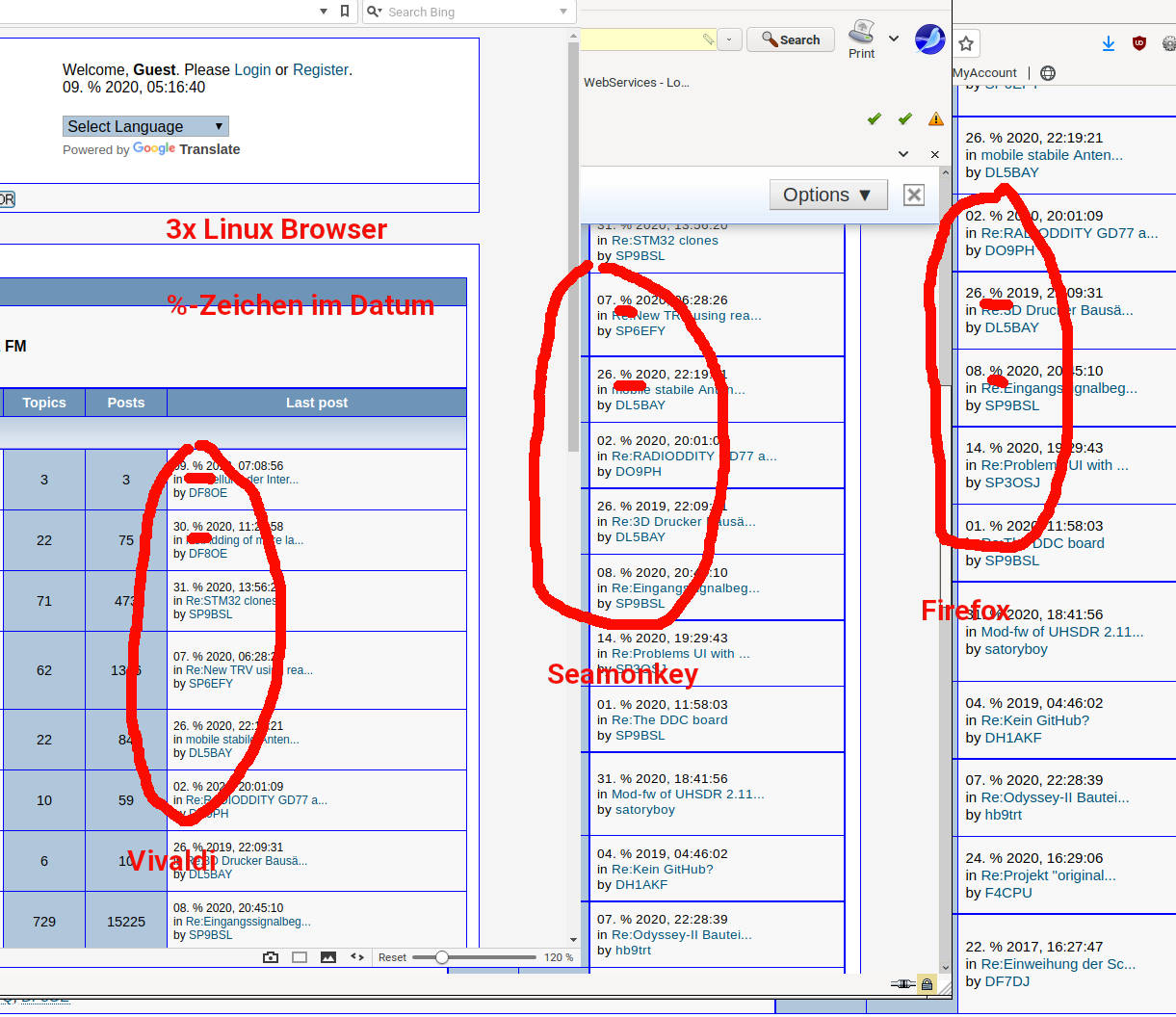Image resolution: width=1176 pixels, height=1017 pixels.
Task: Click the Register link
Action: point(321,69)
